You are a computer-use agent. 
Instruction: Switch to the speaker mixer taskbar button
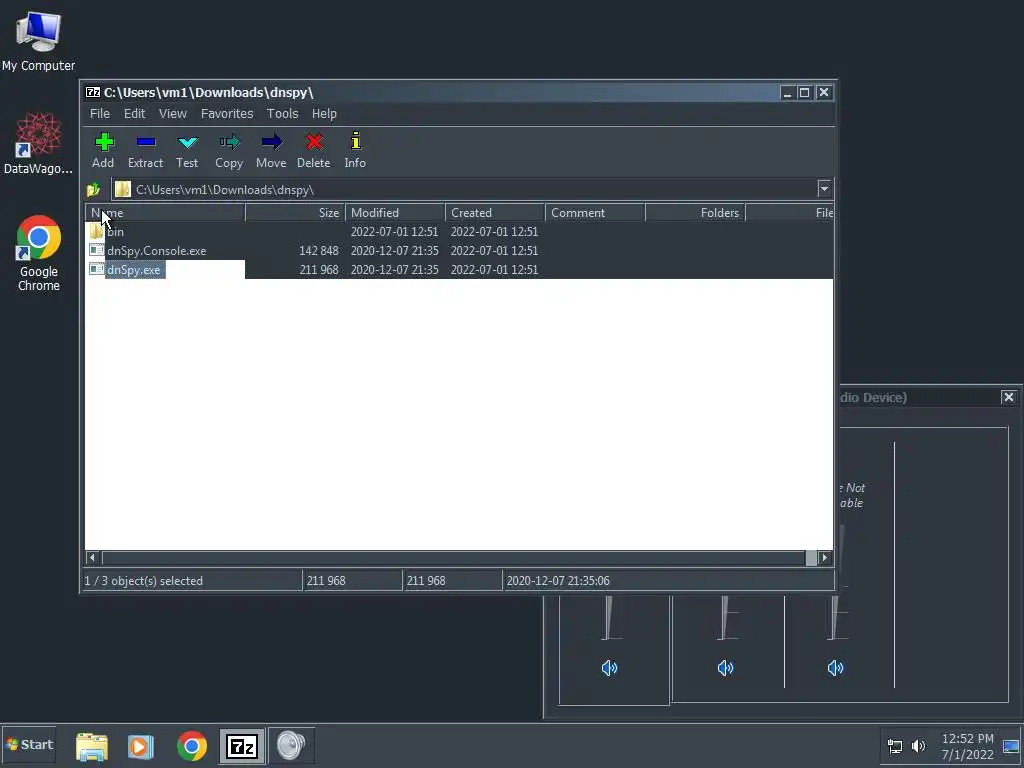click(291, 746)
